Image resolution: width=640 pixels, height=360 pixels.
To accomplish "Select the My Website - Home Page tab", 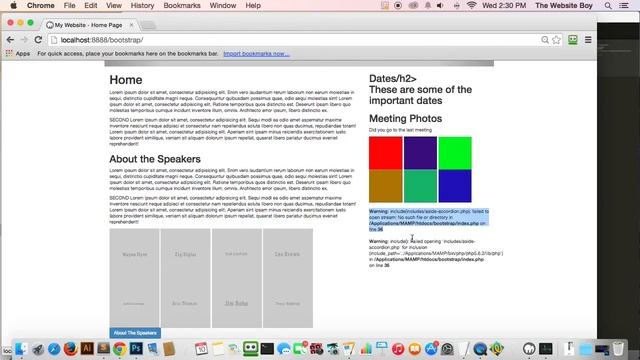I will coord(89,25).
